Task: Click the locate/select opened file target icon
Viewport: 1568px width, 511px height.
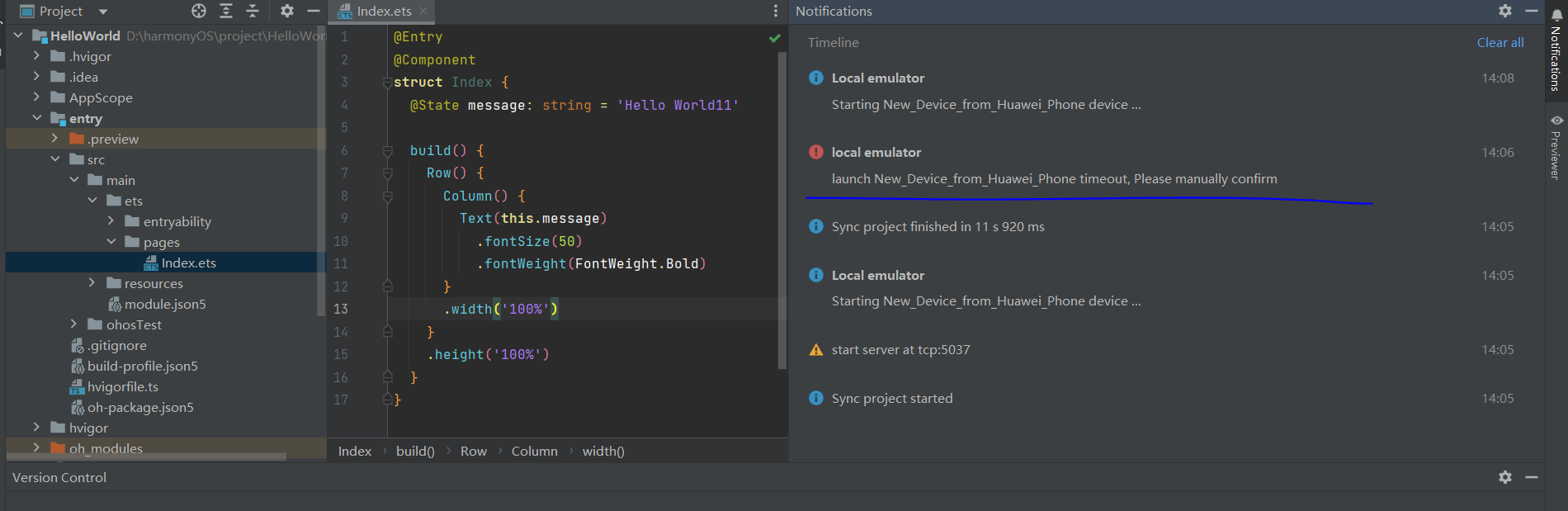Action: point(199,11)
